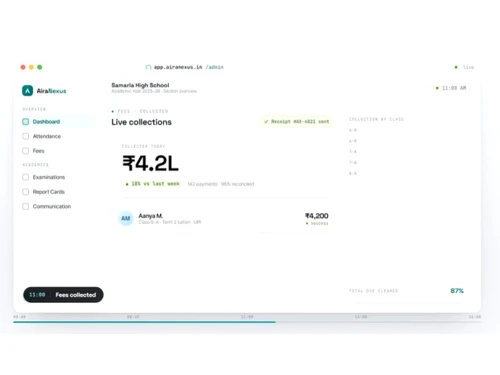The height and width of the screenshot is (375, 500).
Task: Click the app.airanexus.in /admin address
Action: pyautogui.click(x=189, y=67)
